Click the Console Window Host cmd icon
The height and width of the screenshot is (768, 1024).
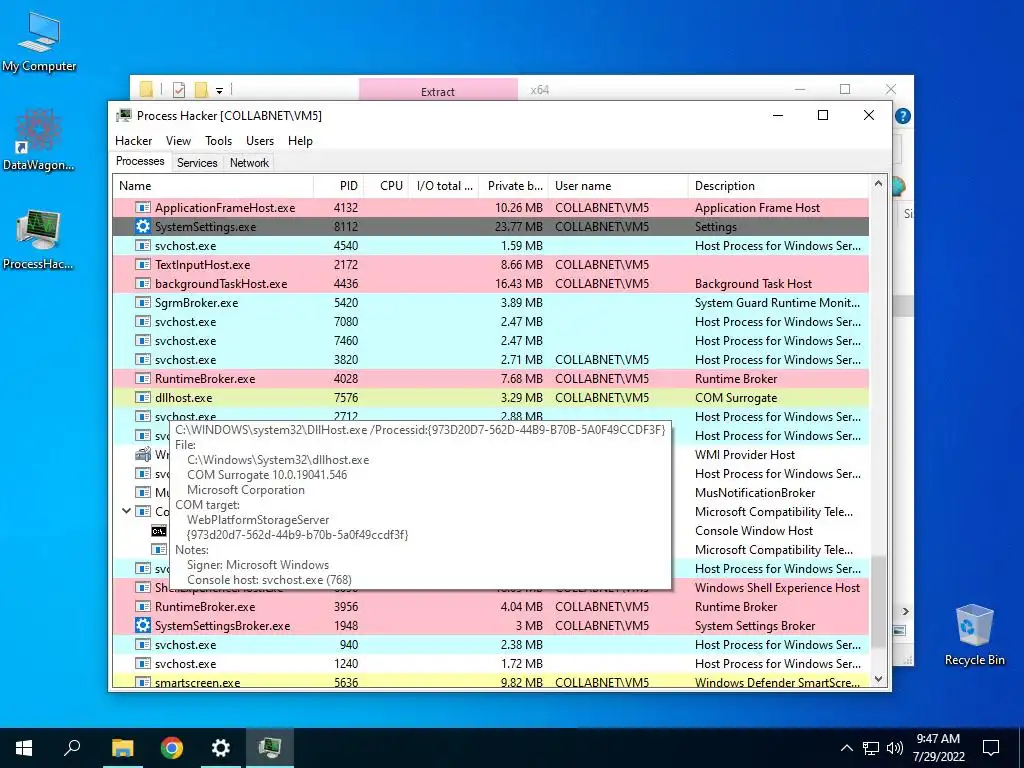click(159, 531)
